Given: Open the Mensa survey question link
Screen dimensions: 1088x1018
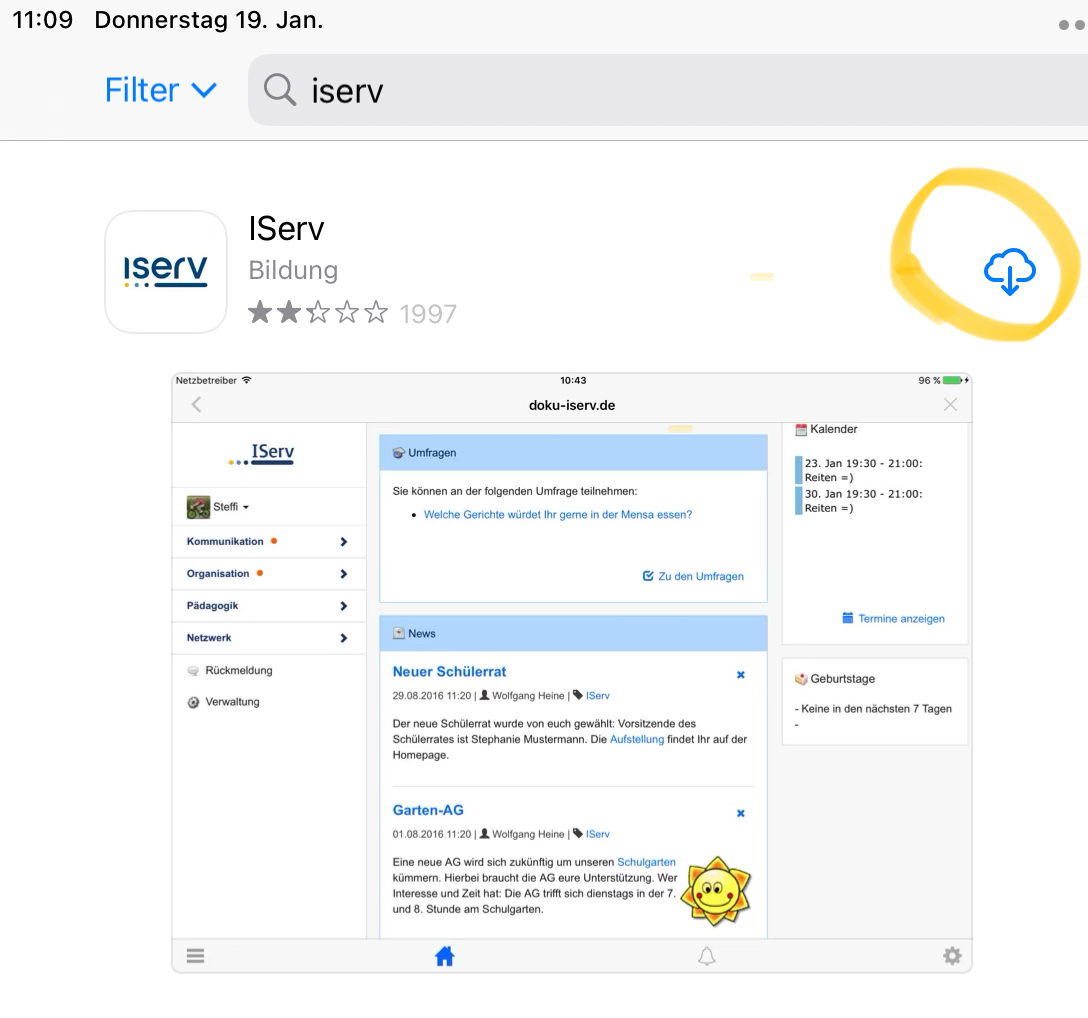Looking at the screenshot, I should coord(558,514).
